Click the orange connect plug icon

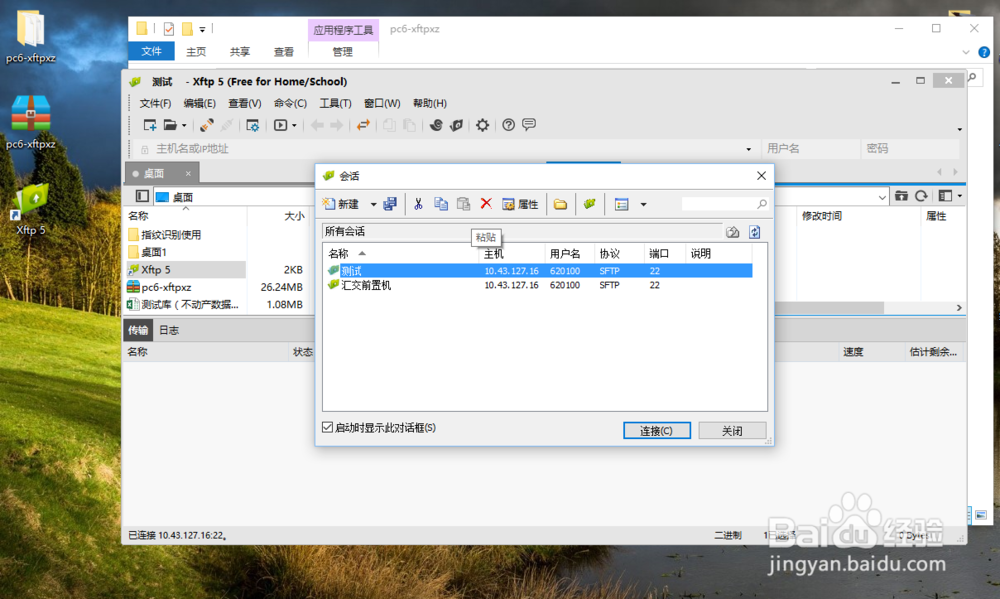[207, 125]
